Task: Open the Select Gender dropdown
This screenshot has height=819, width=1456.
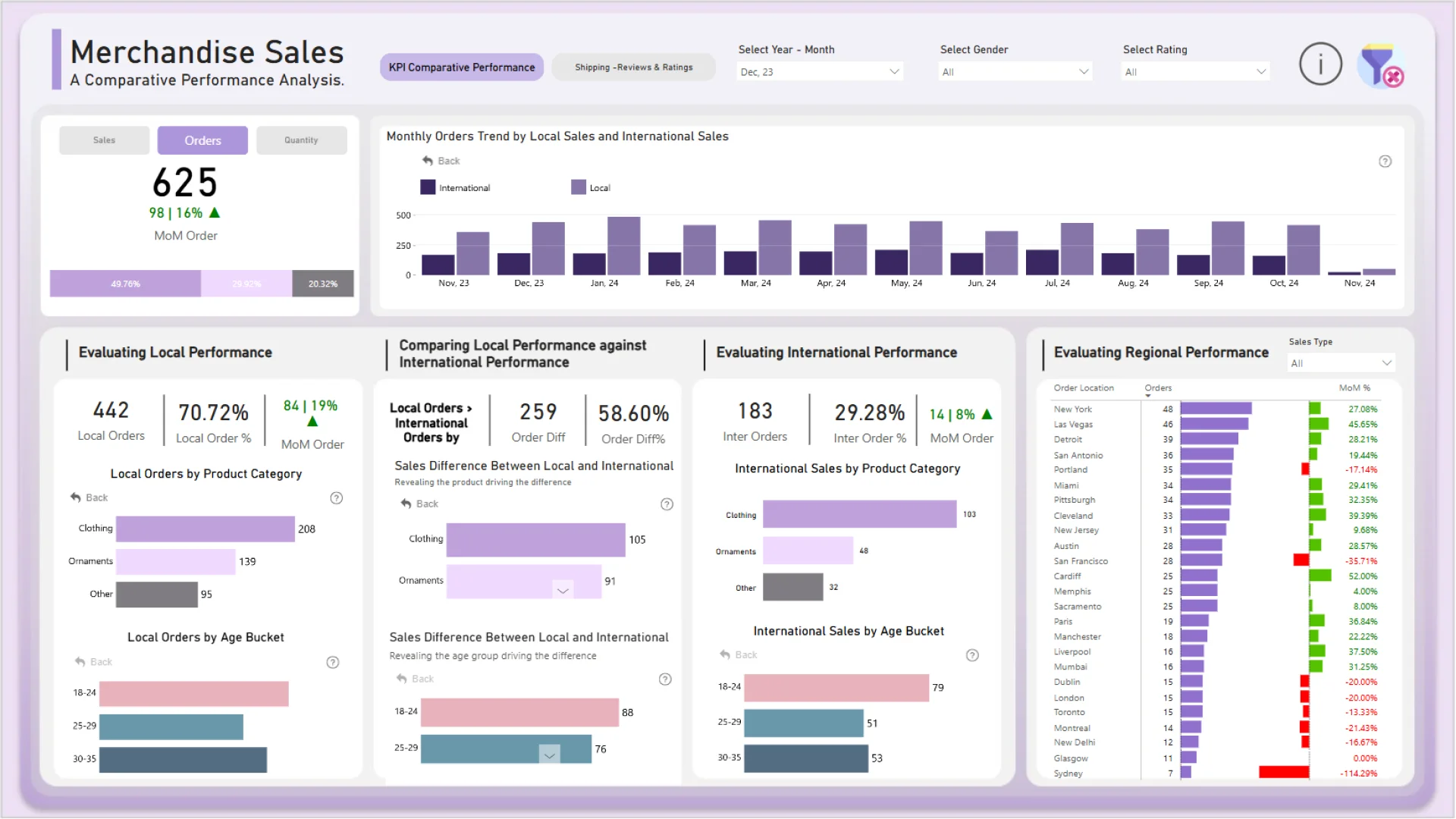Action: point(1015,72)
